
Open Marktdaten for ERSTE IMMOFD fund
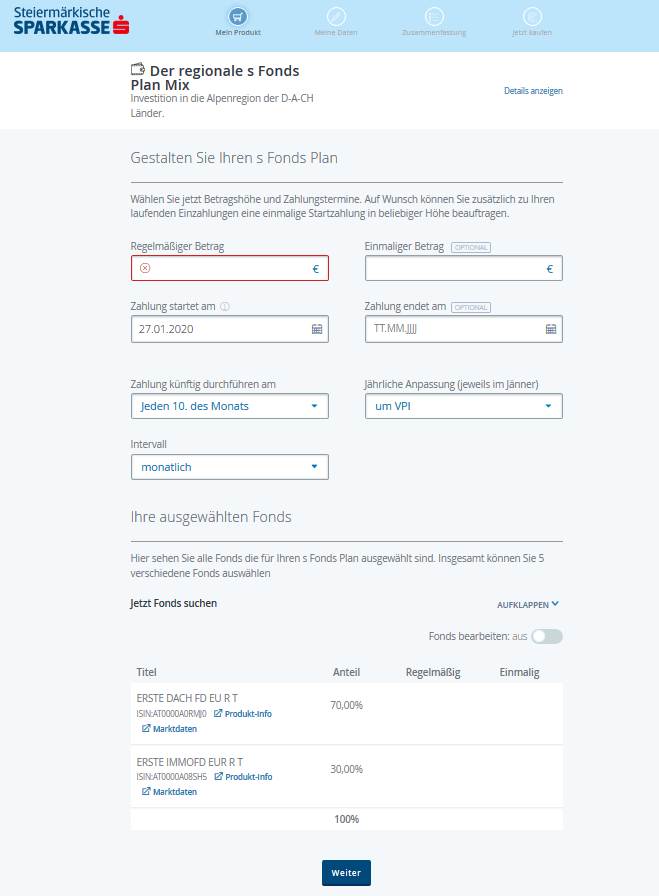click(x=169, y=792)
